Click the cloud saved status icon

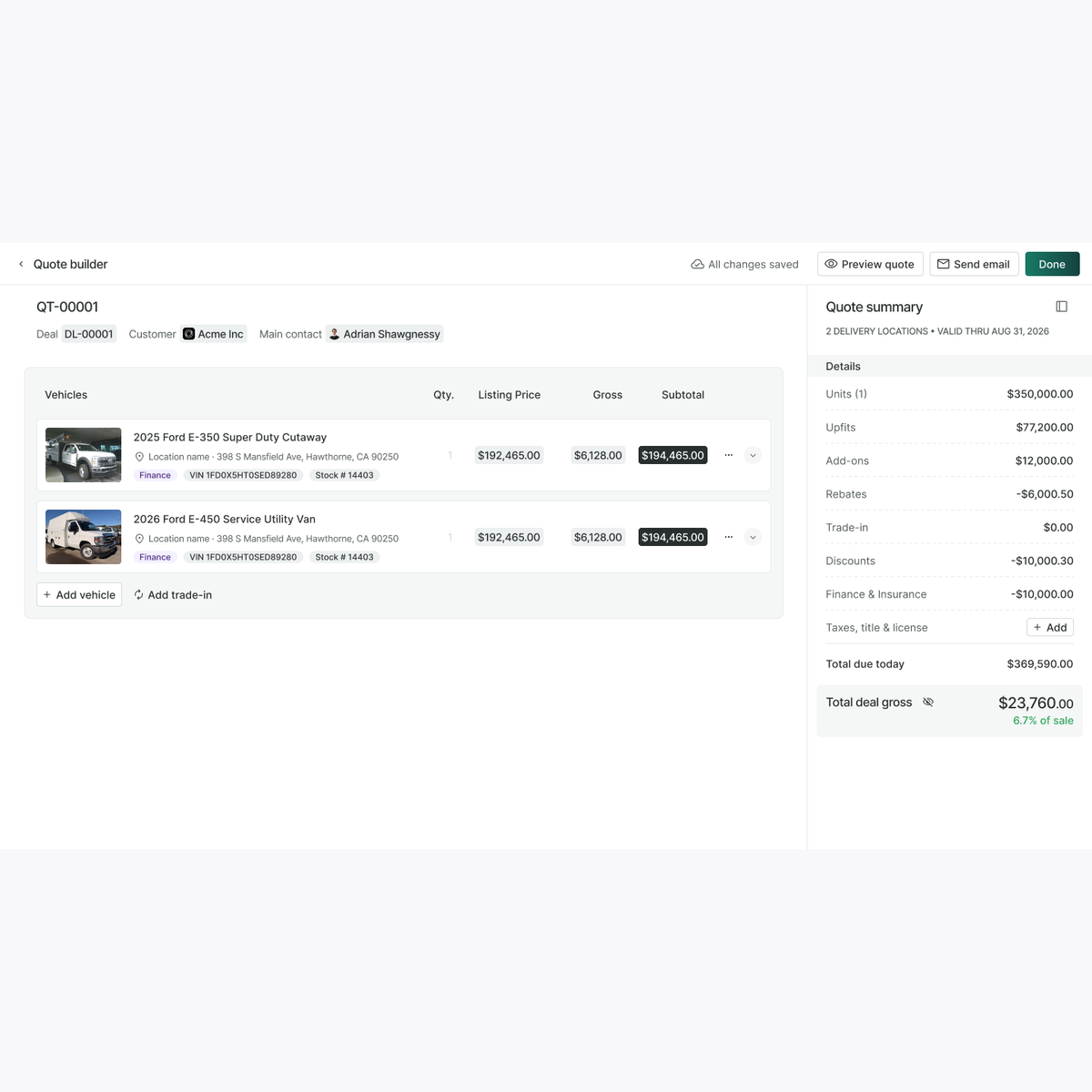coord(697,265)
